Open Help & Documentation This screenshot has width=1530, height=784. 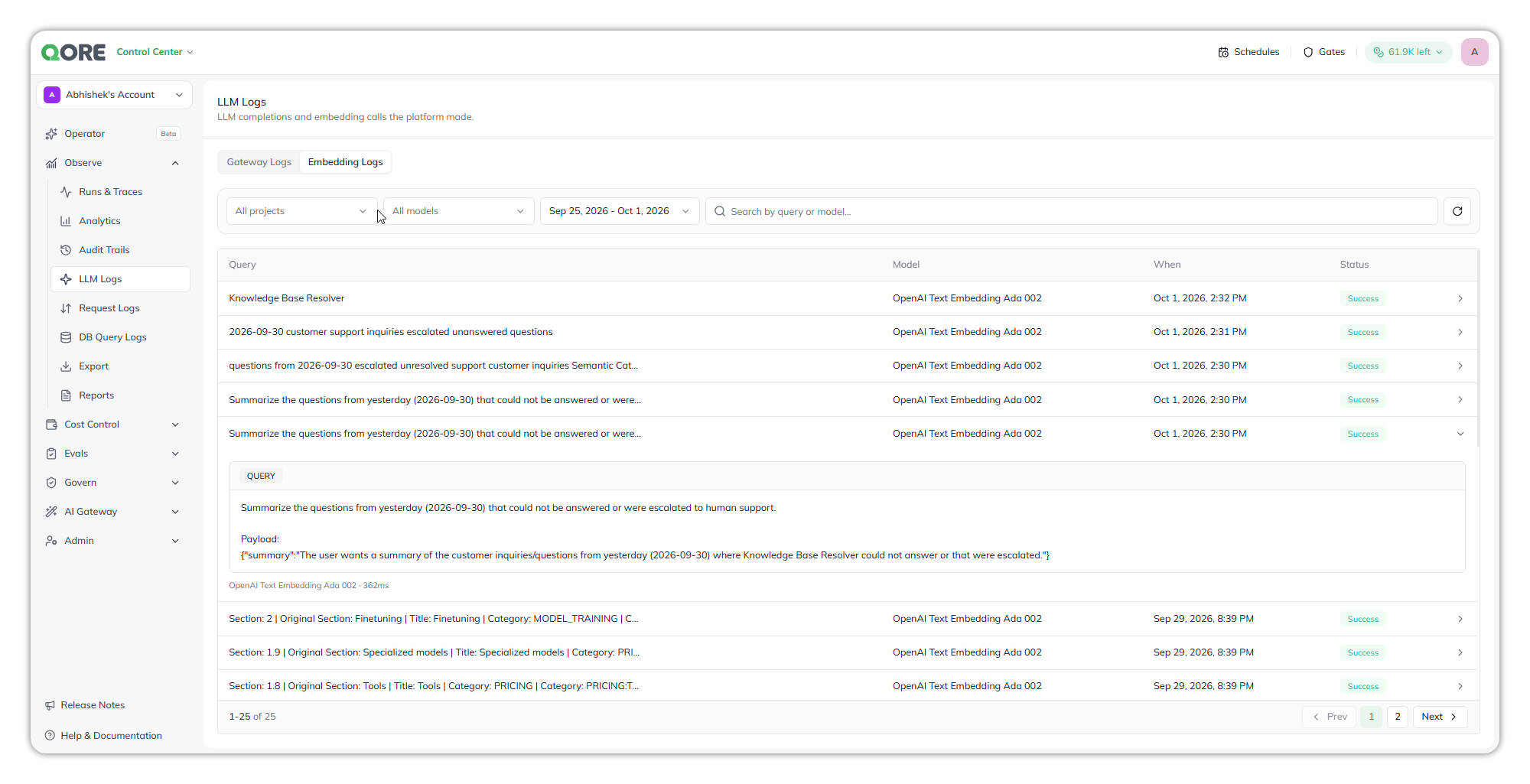(x=103, y=736)
